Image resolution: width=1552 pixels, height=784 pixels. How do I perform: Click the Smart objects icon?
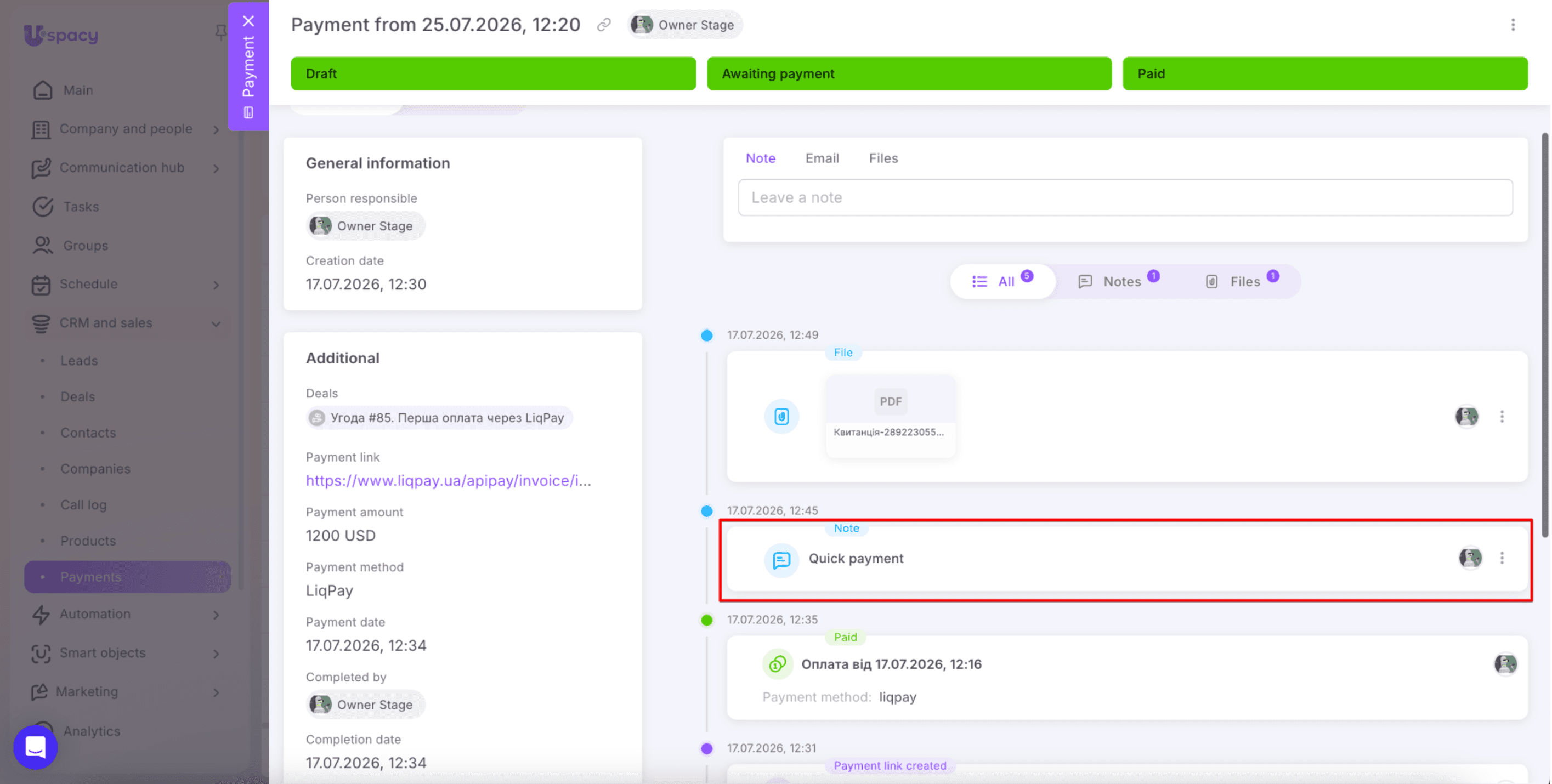click(41, 654)
